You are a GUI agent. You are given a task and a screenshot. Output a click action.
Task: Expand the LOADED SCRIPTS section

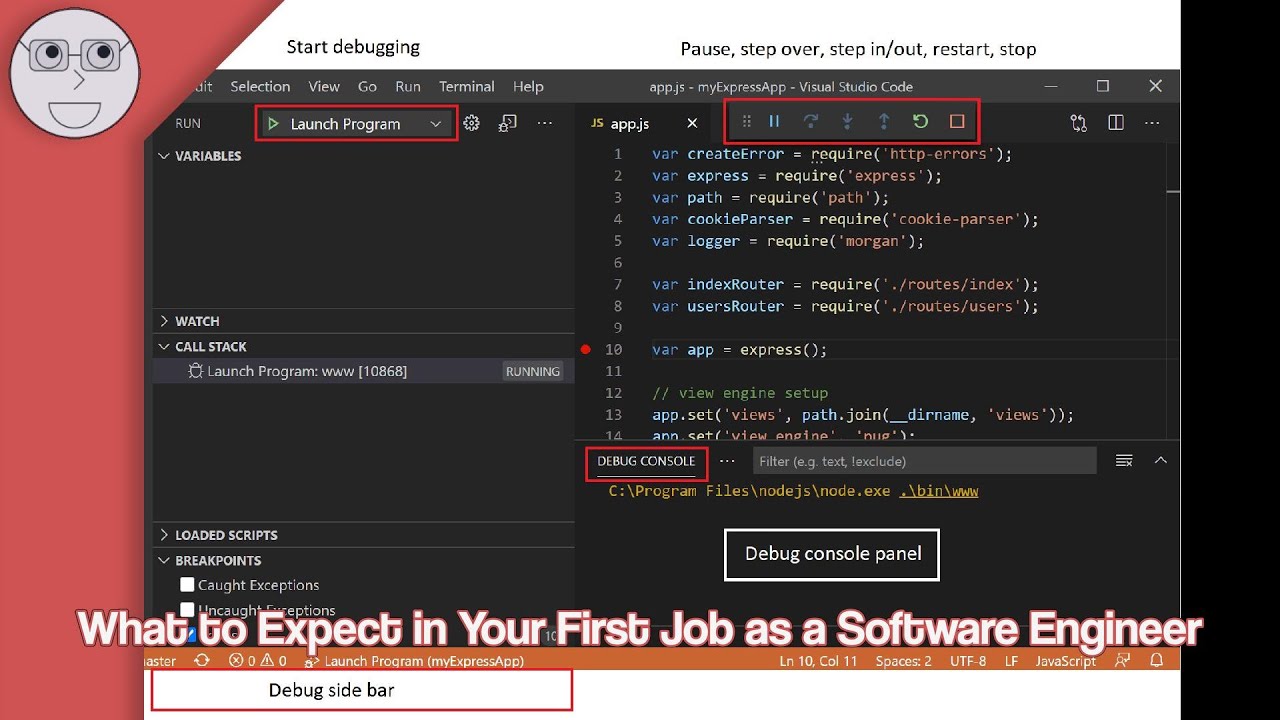pyautogui.click(x=218, y=535)
